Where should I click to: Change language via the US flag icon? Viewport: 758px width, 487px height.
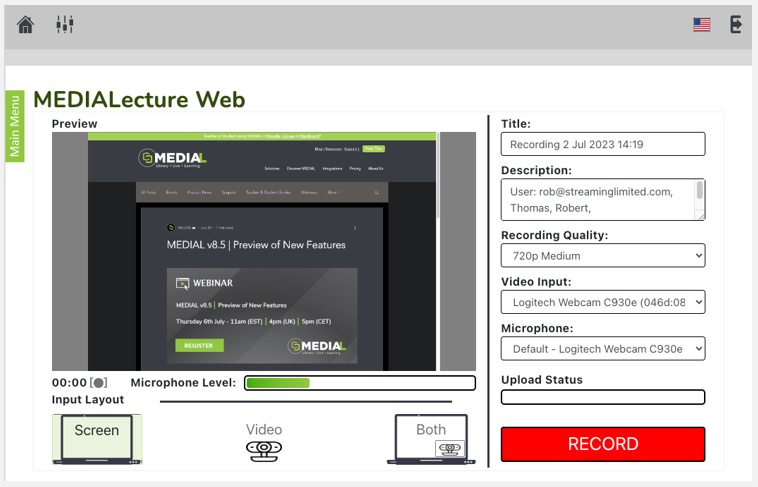(x=701, y=25)
